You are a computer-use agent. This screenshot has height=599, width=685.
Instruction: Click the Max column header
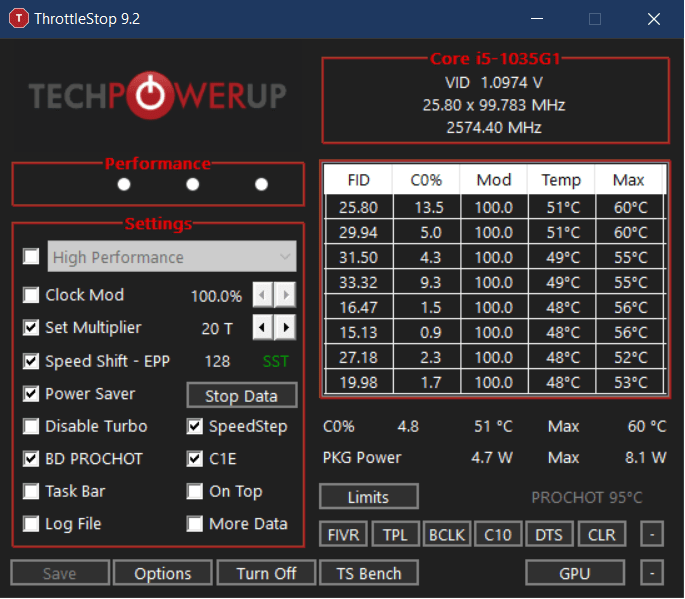point(629,180)
